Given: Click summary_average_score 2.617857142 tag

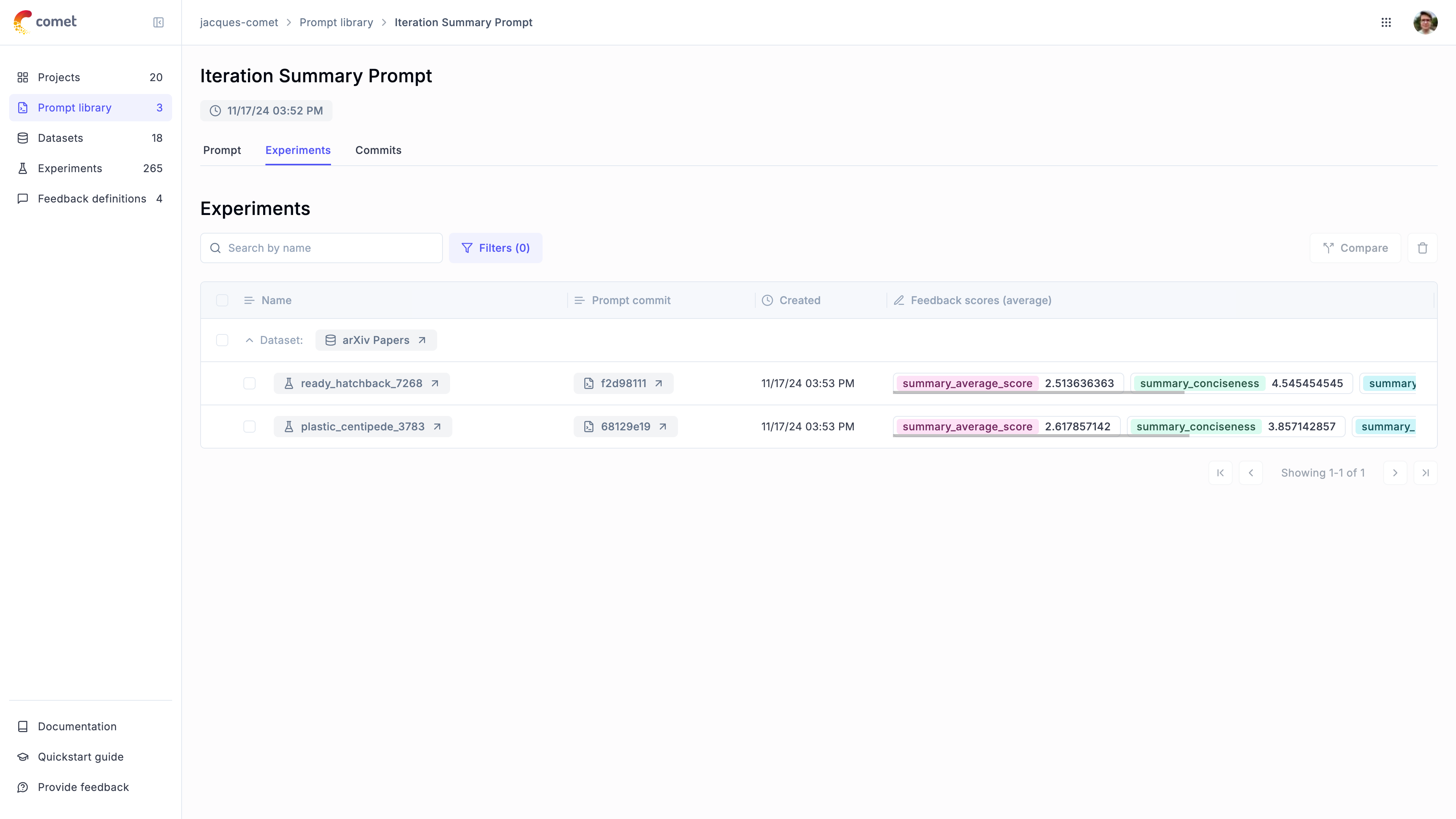Looking at the screenshot, I should pyautogui.click(x=1007, y=427).
